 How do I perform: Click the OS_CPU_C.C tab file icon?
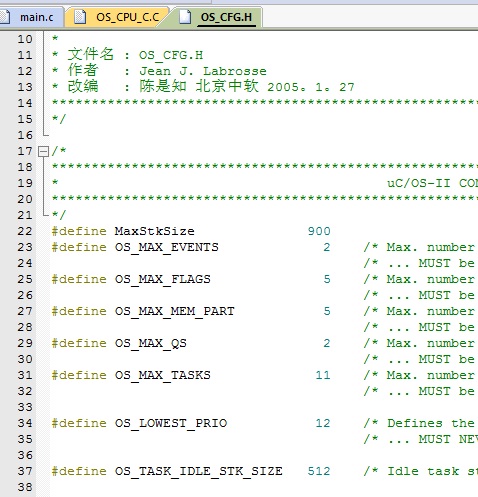coord(80,17)
